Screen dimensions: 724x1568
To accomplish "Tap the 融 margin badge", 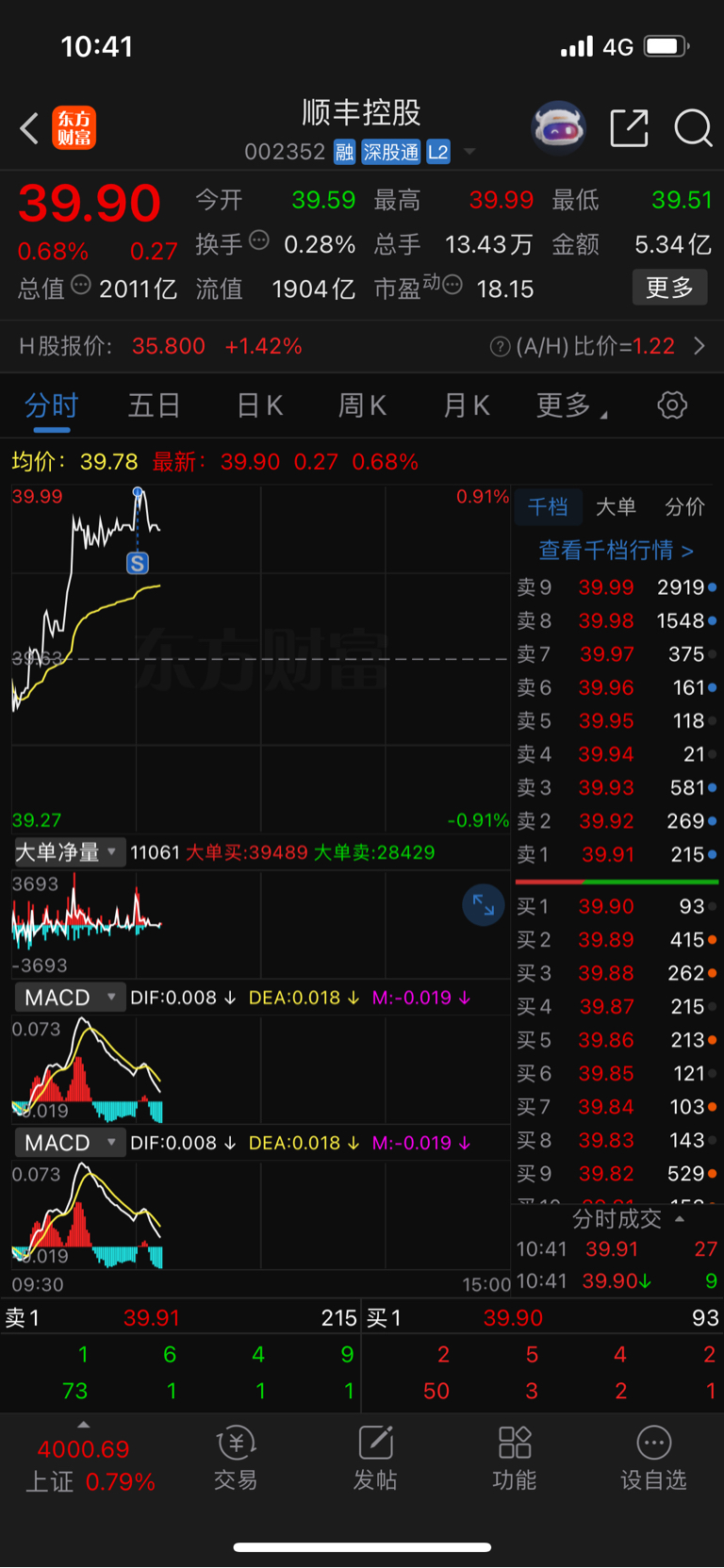I will [x=345, y=152].
